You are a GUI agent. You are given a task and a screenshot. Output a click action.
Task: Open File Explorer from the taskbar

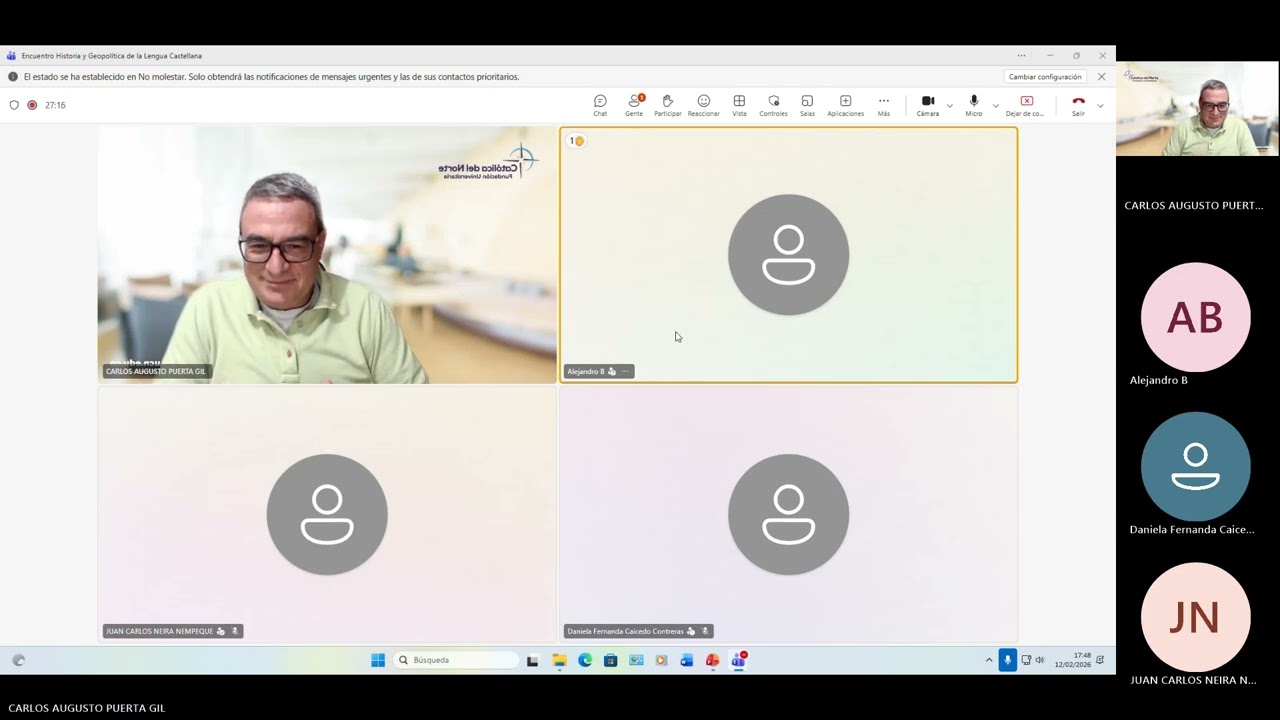click(x=559, y=660)
